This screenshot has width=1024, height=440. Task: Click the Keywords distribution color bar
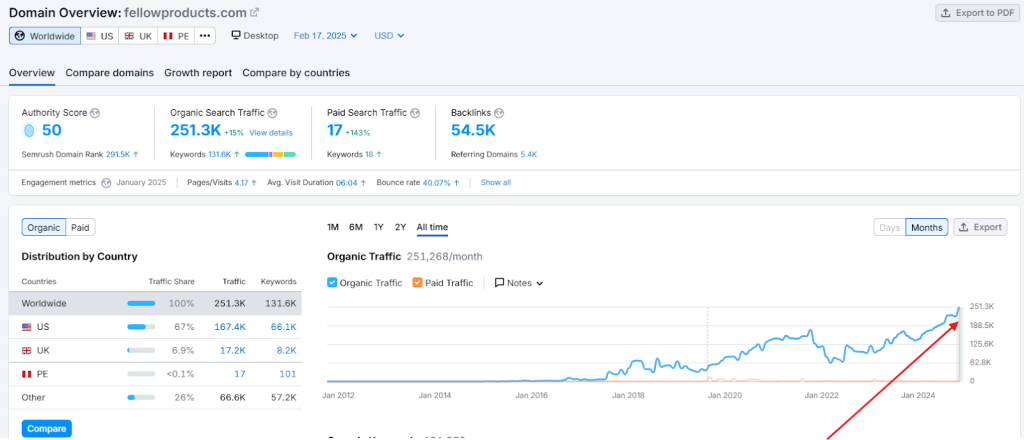tap(270, 155)
